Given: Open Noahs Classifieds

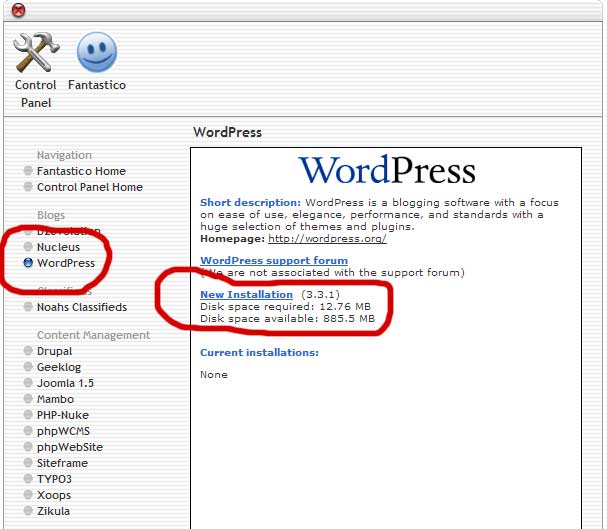Looking at the screenshot, I should [82, 307].
